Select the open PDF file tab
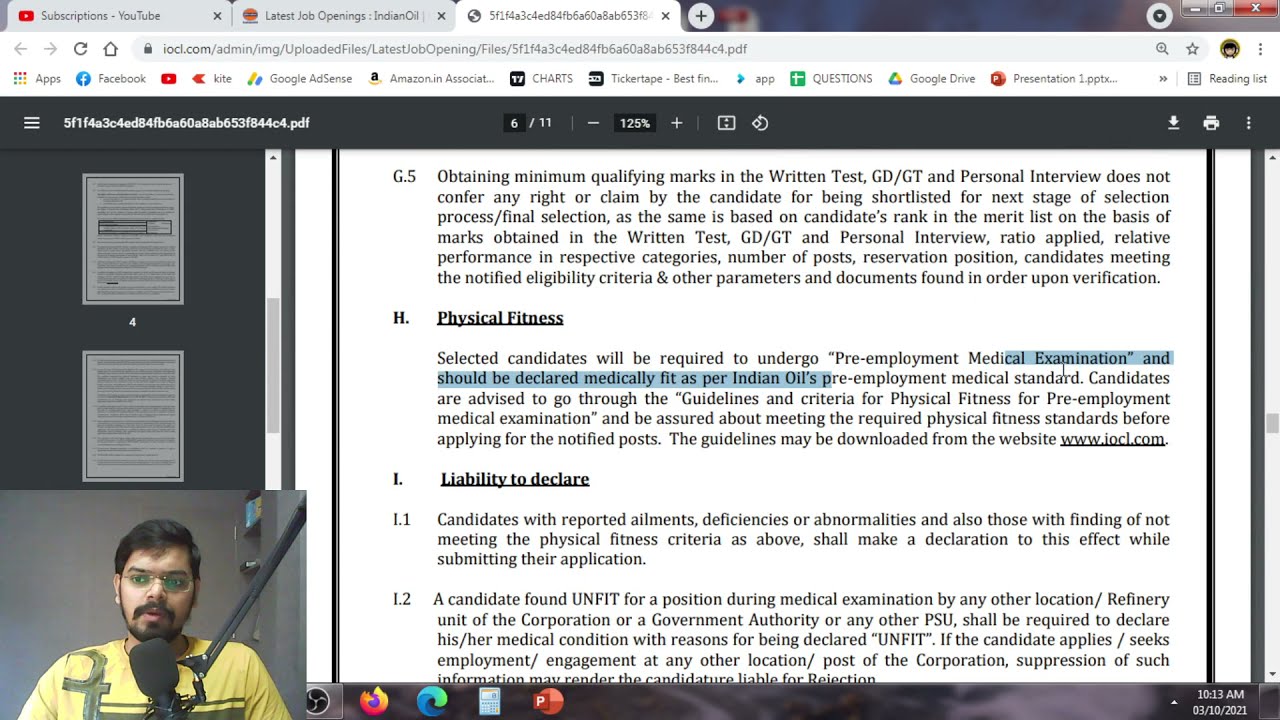Viewport: 1280px width, 720px height. pos(570,16)
